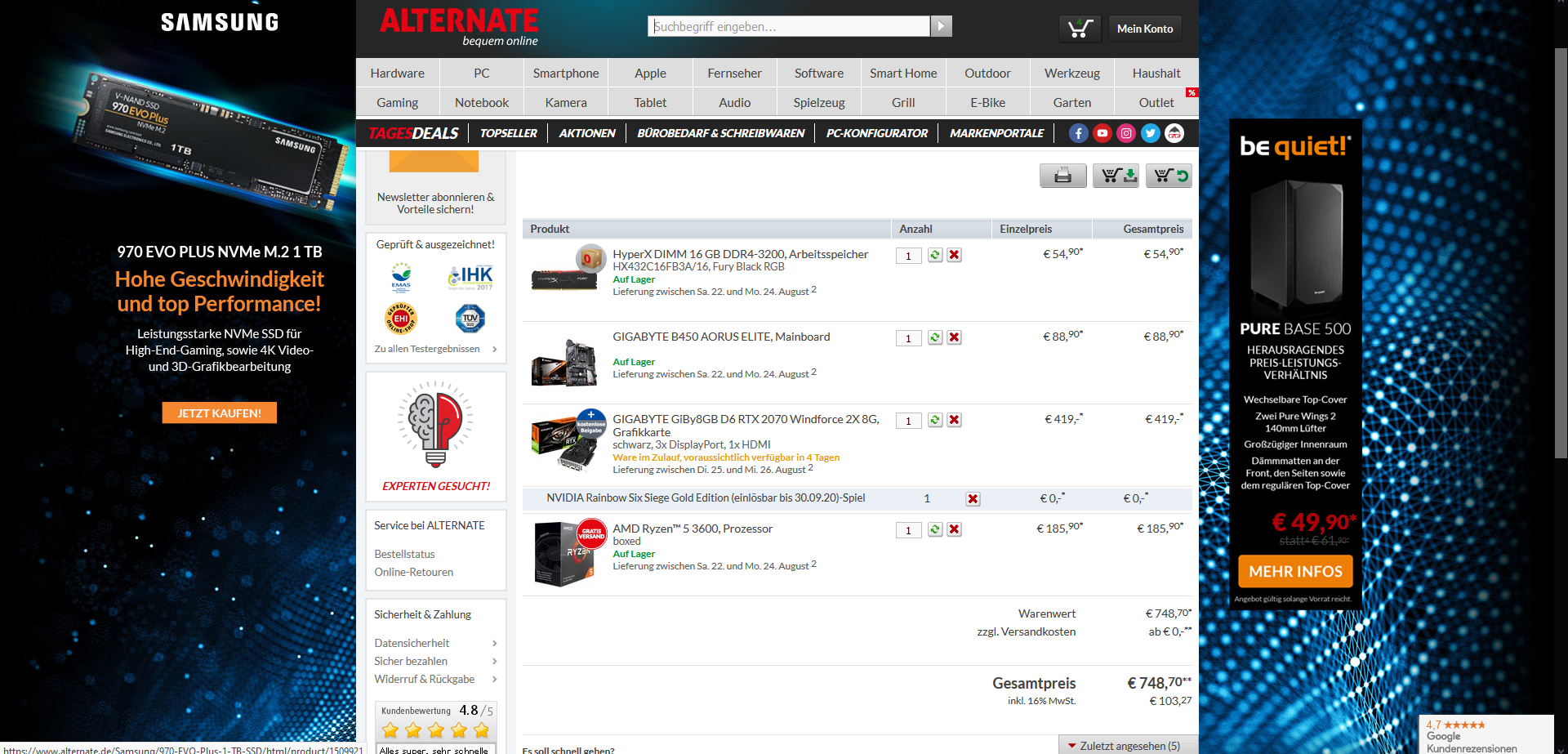Open ALTERNATE Facebook page icon
Screen dimensions: 1568x754
[1078, 133]
